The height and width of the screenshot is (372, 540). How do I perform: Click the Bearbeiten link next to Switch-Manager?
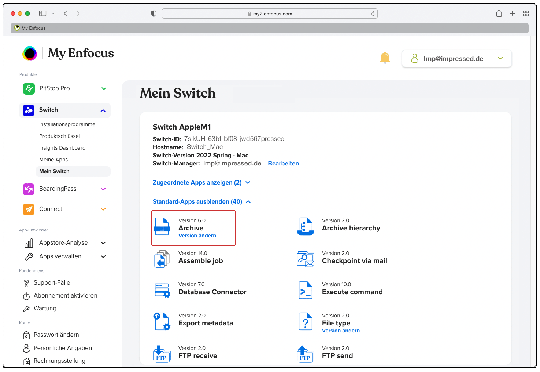pyautogui.click(x=283, y=163)
